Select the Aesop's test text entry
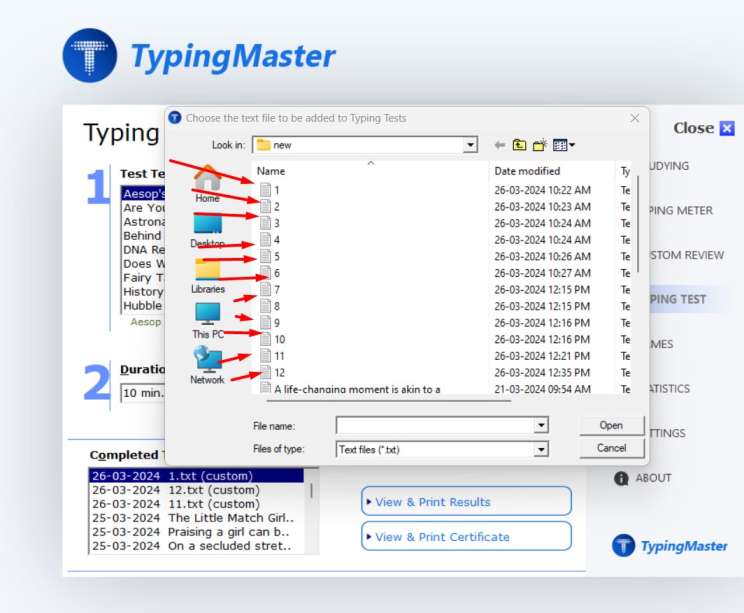 tap(143, 194)
